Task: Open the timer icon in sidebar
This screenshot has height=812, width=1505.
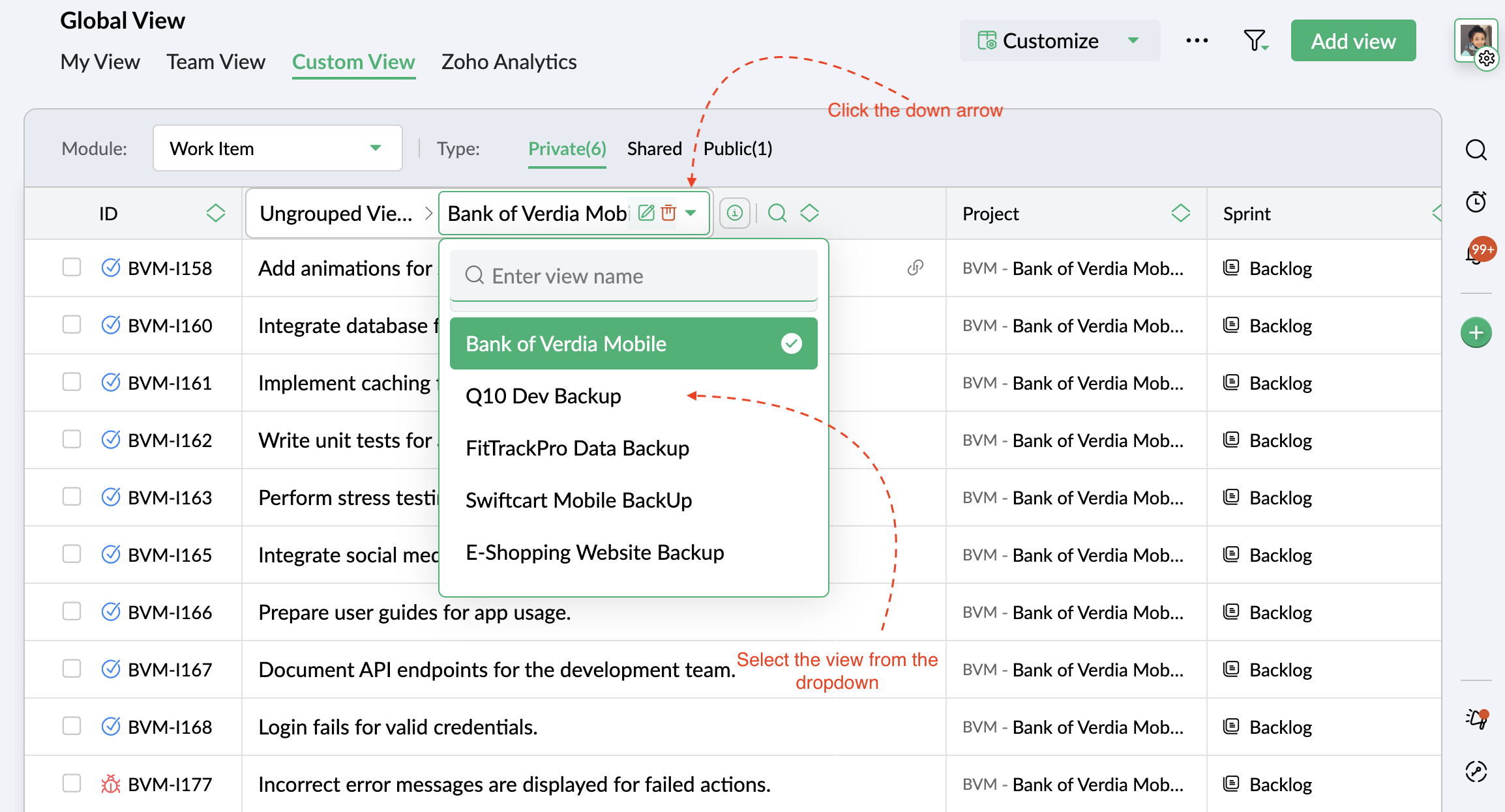Action: [1476, 201]
